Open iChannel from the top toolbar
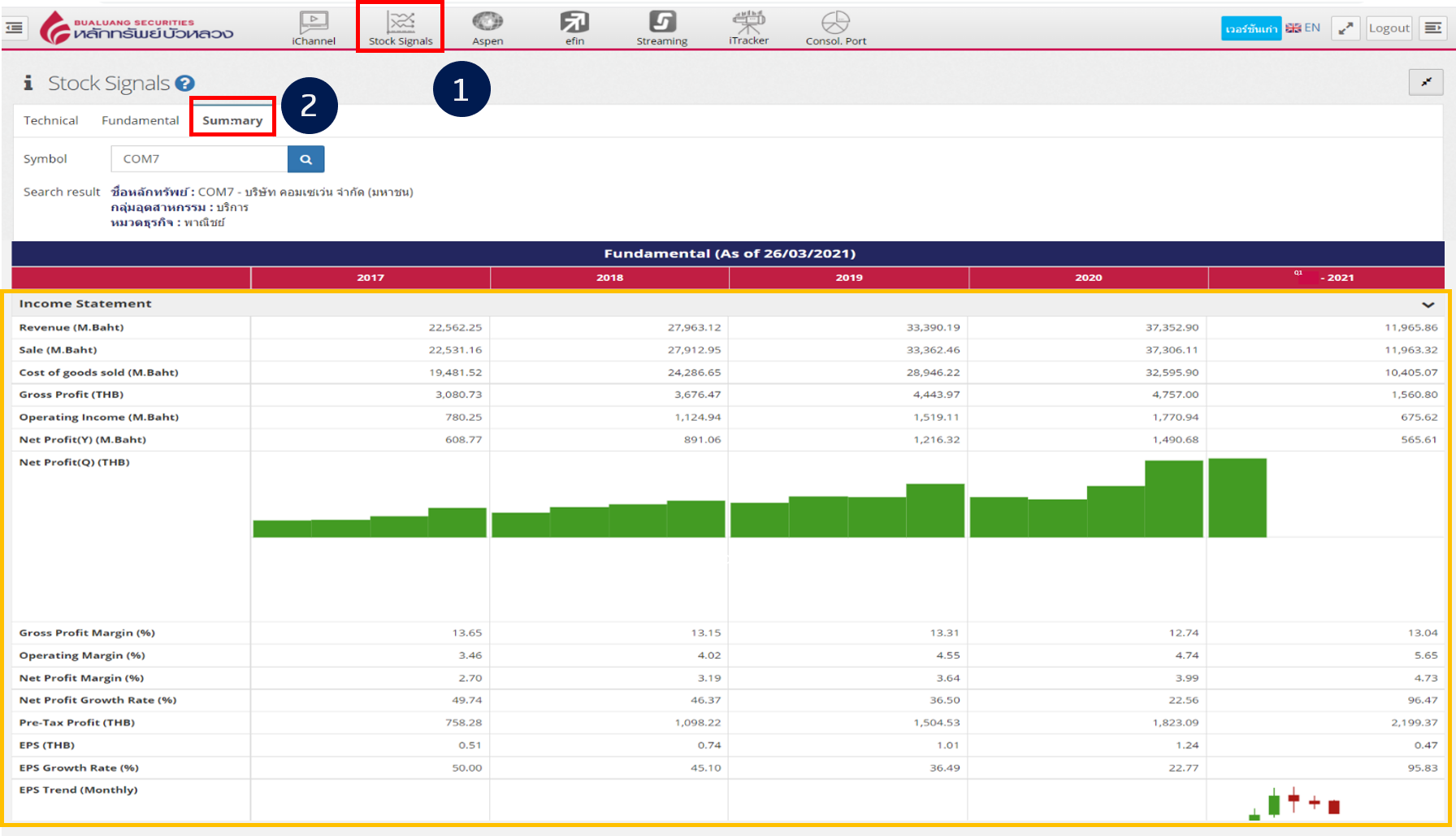The height and width of the screenshot is (836, 1456). coord(314,28)
